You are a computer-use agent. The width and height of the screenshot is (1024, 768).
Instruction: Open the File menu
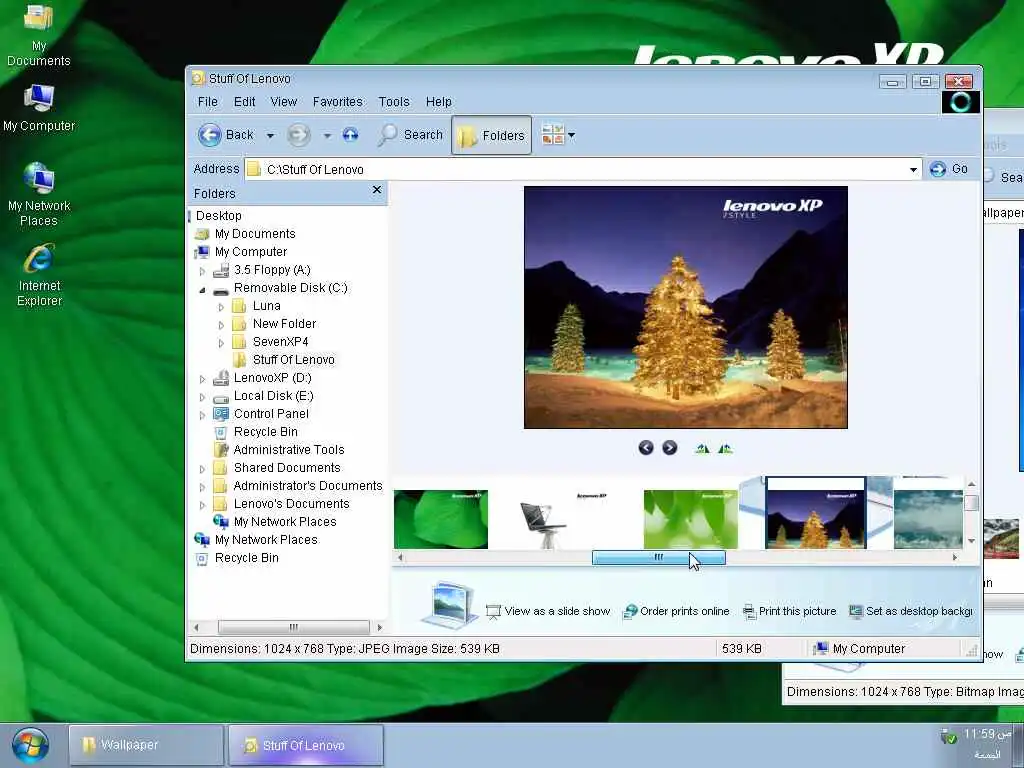[x=208, y=102]
